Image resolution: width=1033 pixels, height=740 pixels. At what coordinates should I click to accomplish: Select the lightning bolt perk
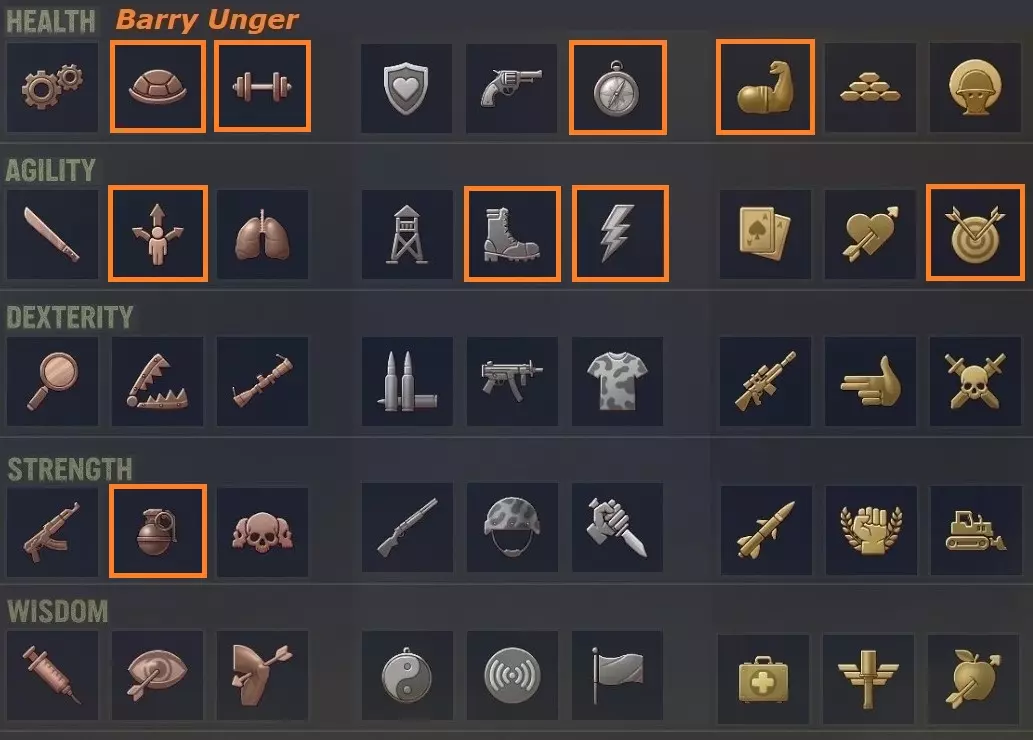620,234
